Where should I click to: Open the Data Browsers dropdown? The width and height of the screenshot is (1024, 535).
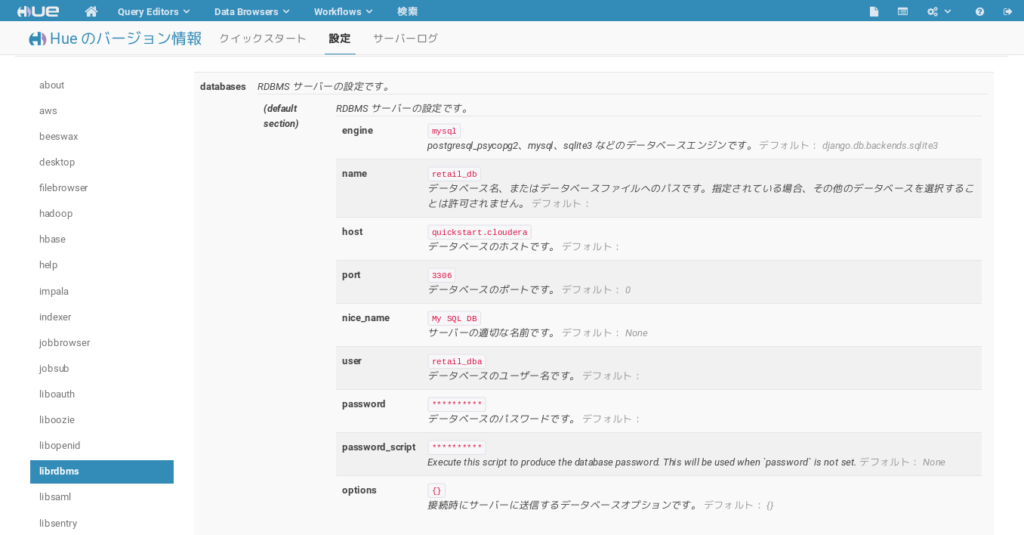[x=251, y=11]
